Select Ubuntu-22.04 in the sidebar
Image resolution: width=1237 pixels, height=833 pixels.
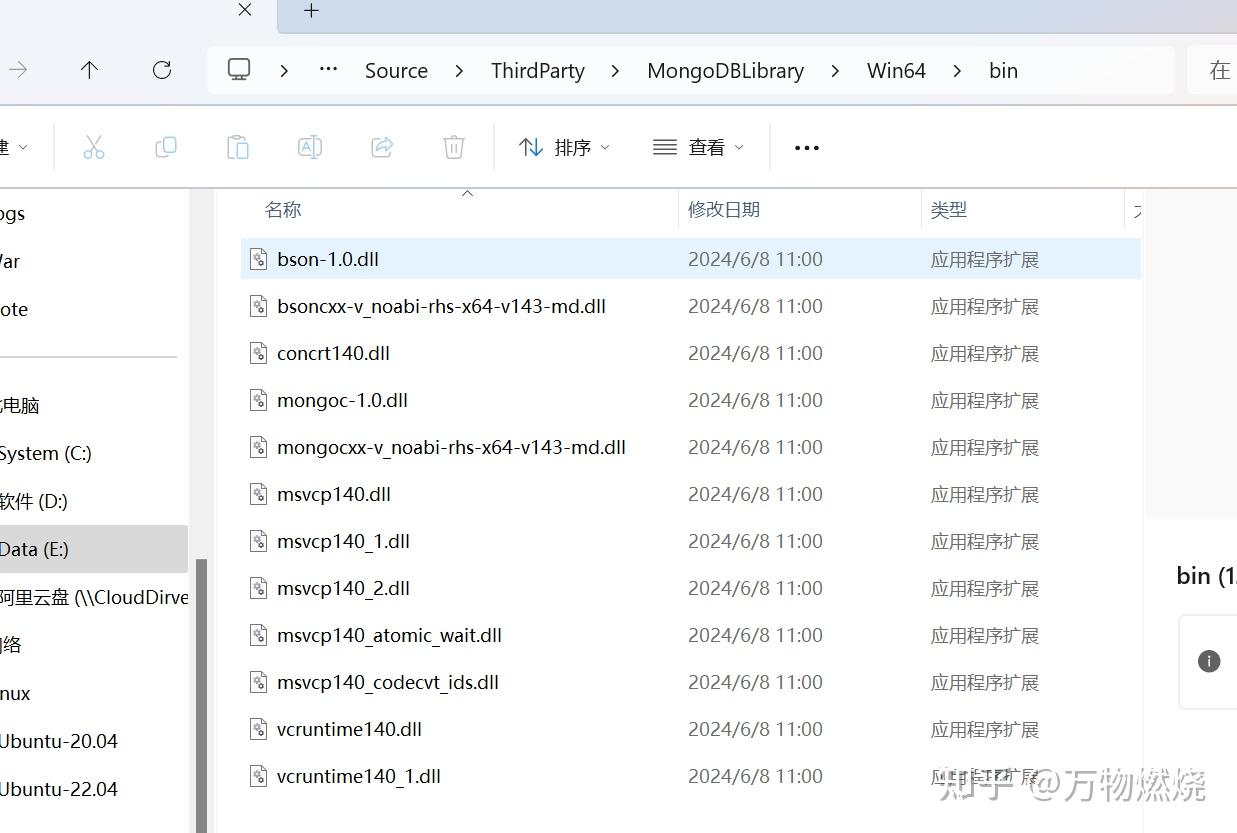click(x=60, y=789)
